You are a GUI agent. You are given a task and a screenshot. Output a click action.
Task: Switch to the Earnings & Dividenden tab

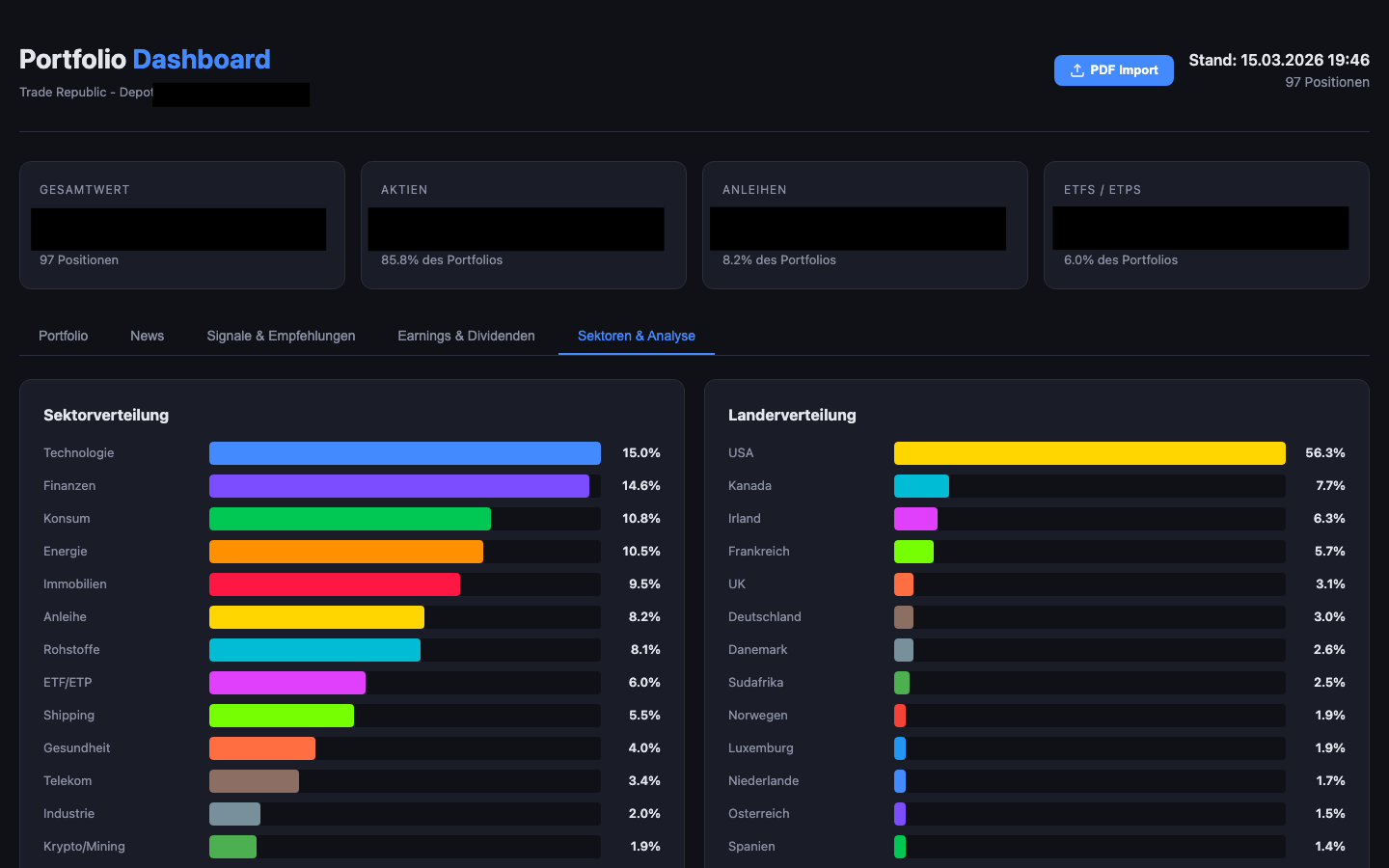pyautogui.click(x=466, y=336)
